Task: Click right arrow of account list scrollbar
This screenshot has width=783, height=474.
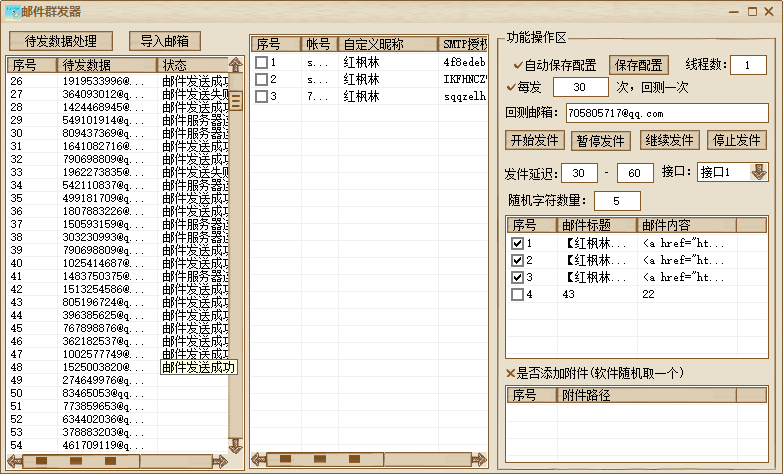Action: coord(479,460)
